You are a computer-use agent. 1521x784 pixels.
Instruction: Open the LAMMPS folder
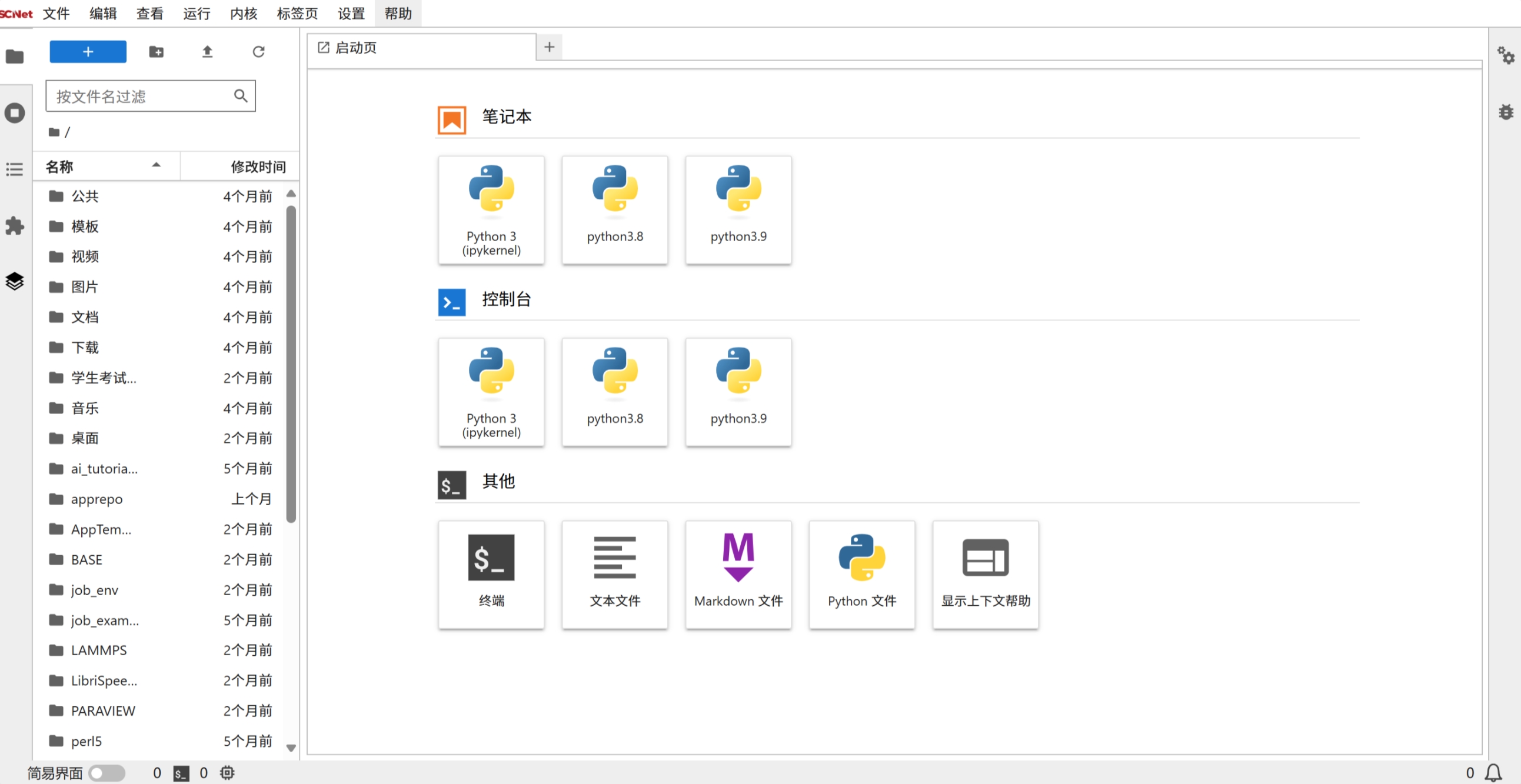99,650
